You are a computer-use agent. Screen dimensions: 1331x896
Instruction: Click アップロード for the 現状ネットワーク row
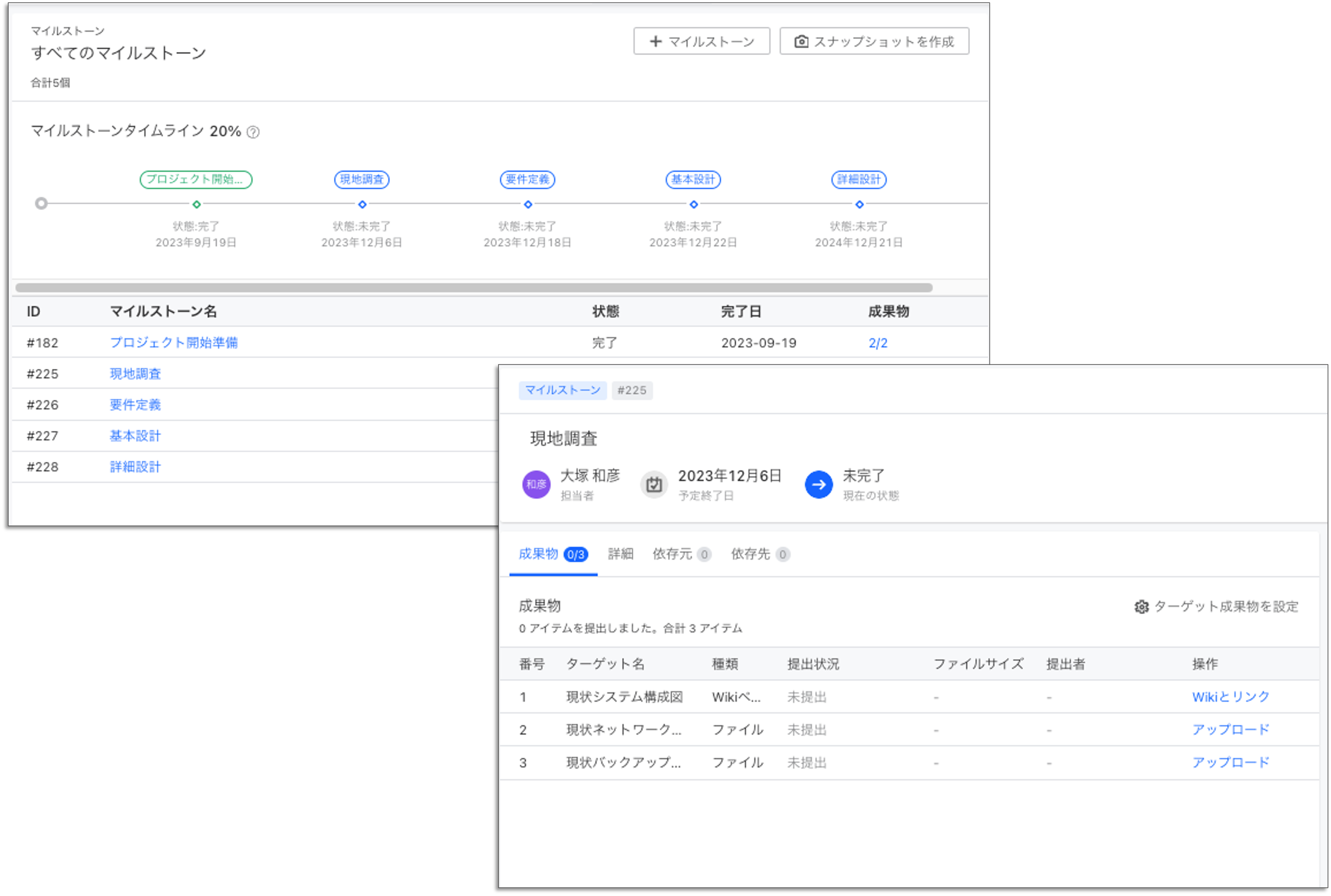coord(1231,729)
